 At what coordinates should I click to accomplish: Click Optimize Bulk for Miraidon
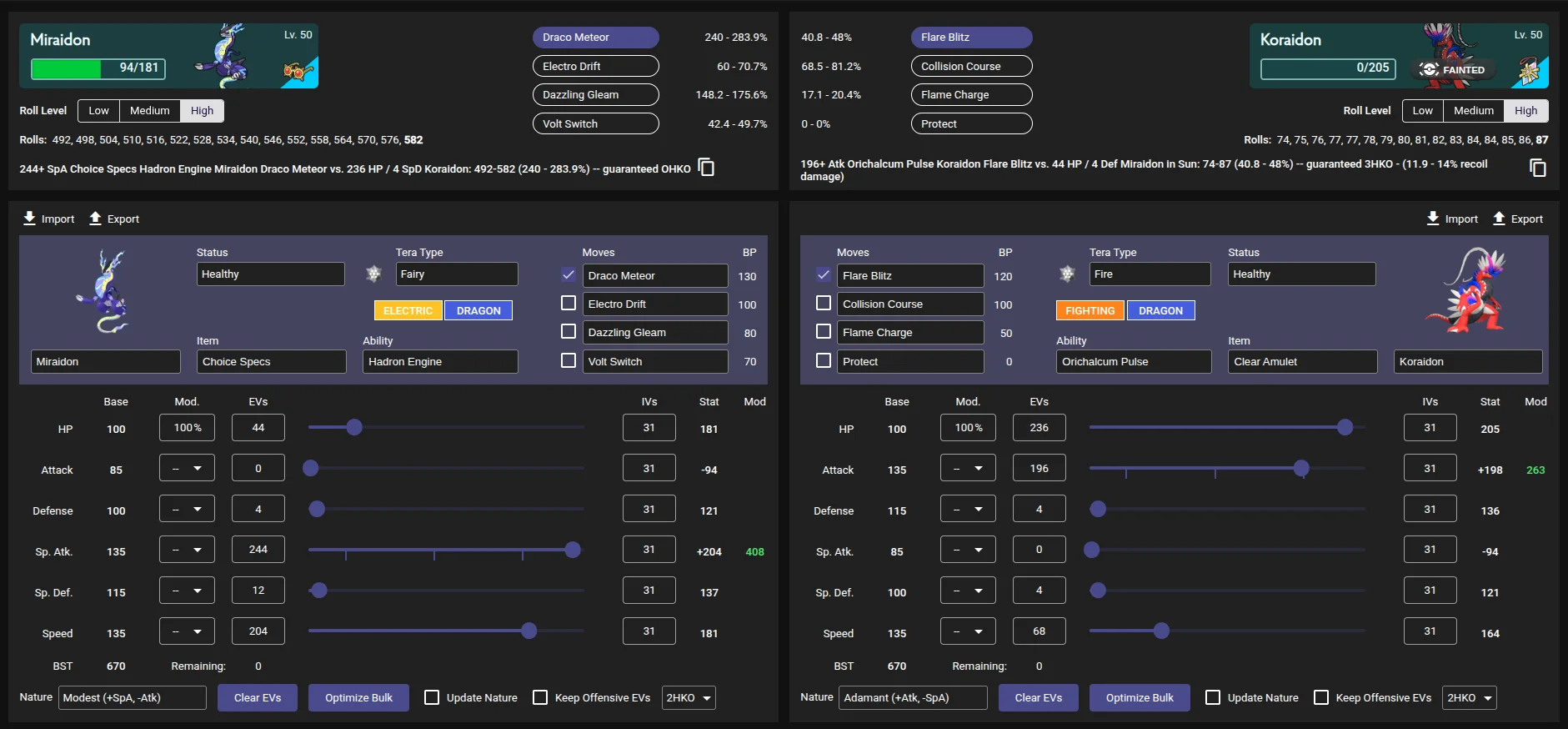pos(358,697)
